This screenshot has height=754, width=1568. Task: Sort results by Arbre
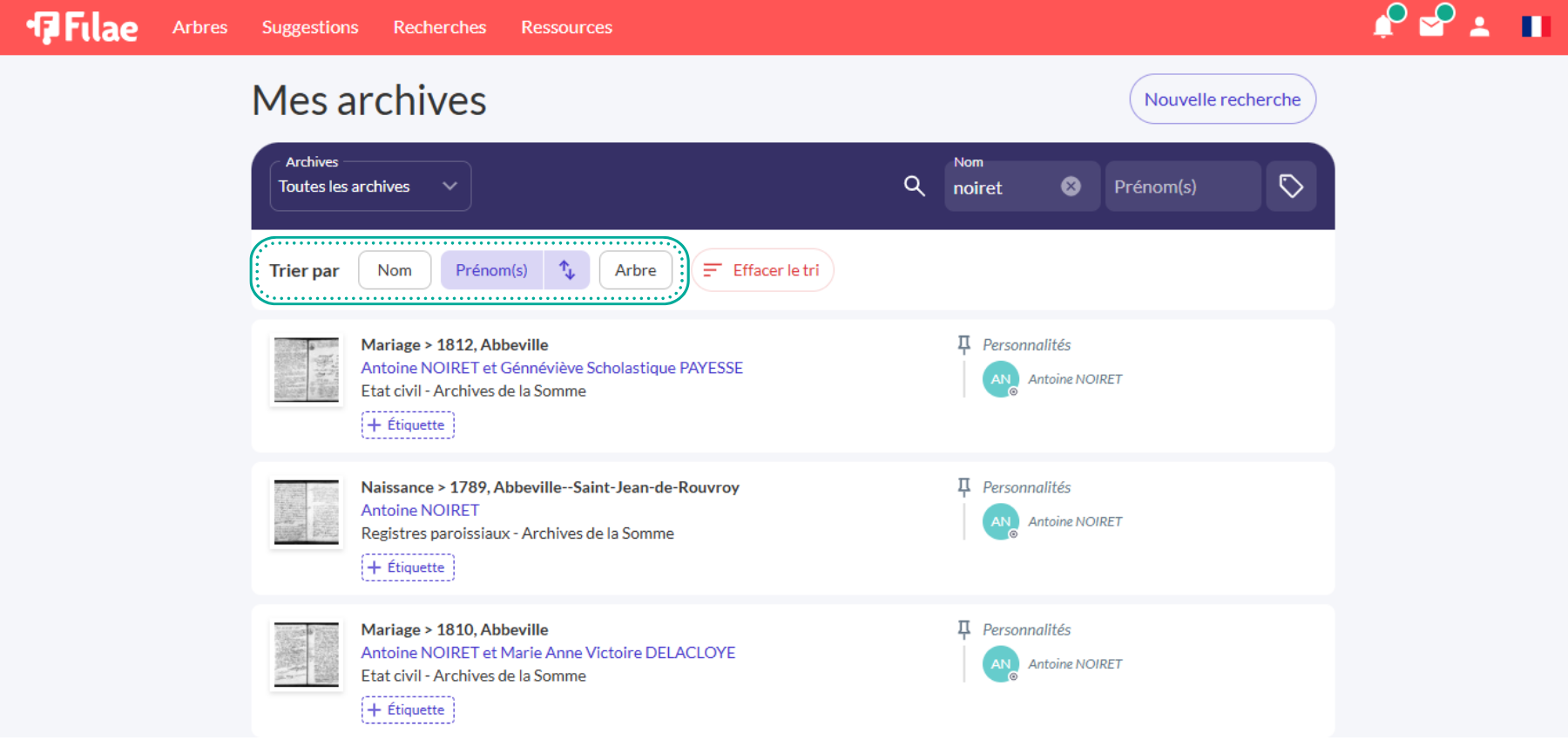(x=635, y=270)
